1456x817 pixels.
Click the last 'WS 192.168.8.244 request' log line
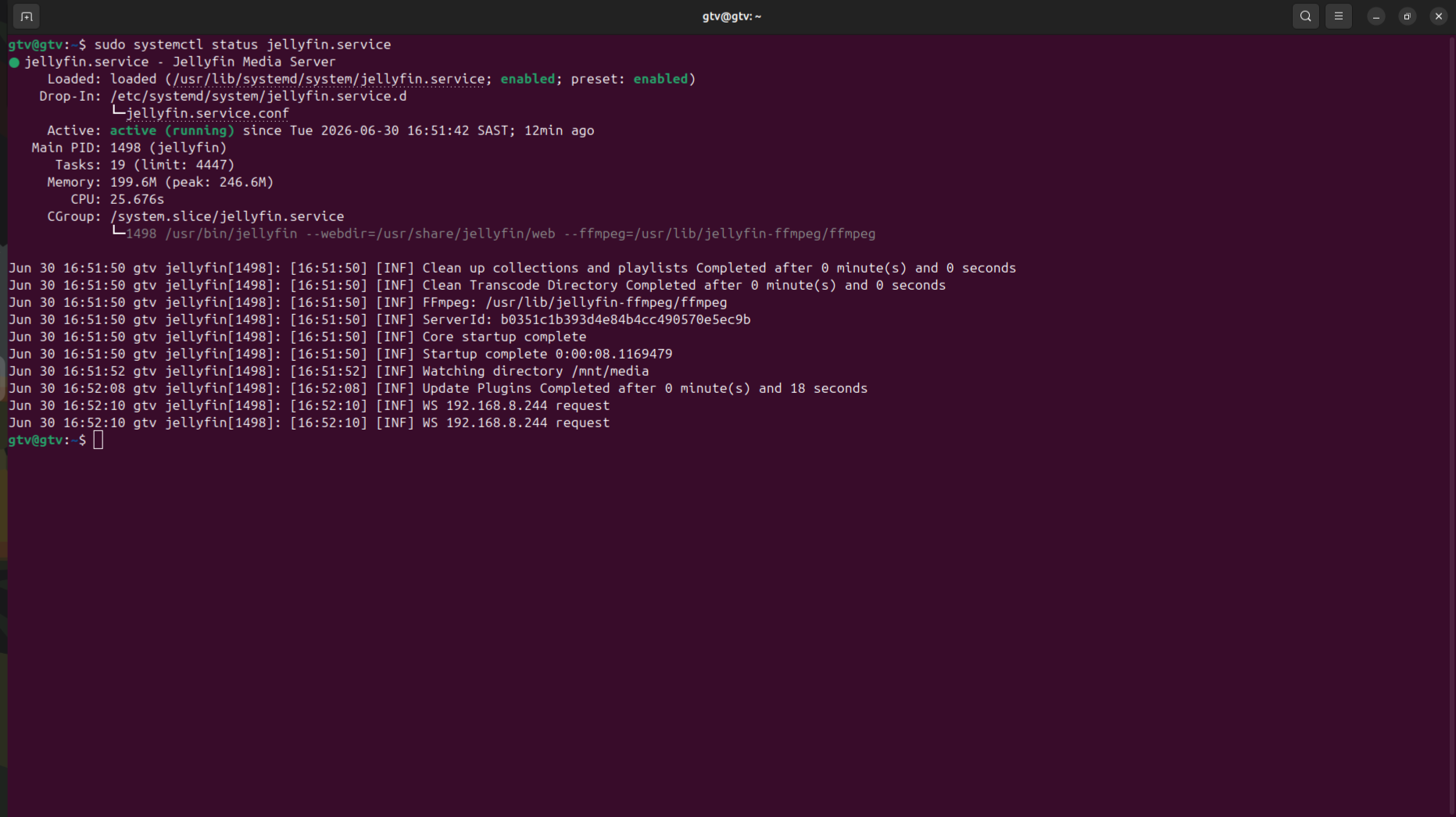pos(309,423)
